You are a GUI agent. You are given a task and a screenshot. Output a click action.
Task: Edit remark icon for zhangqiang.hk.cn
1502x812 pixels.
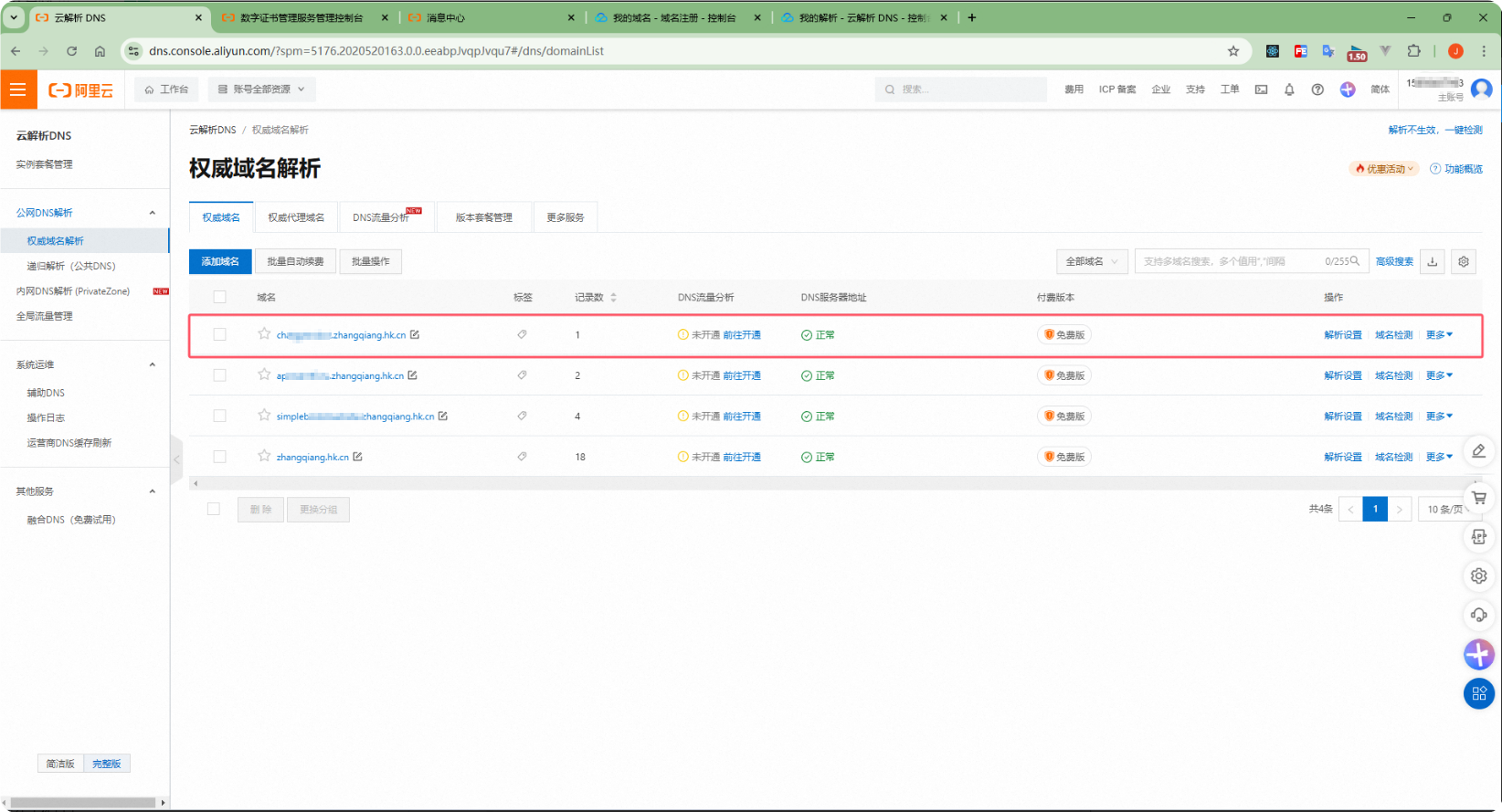pyautogui.click(x=358, y=457)
